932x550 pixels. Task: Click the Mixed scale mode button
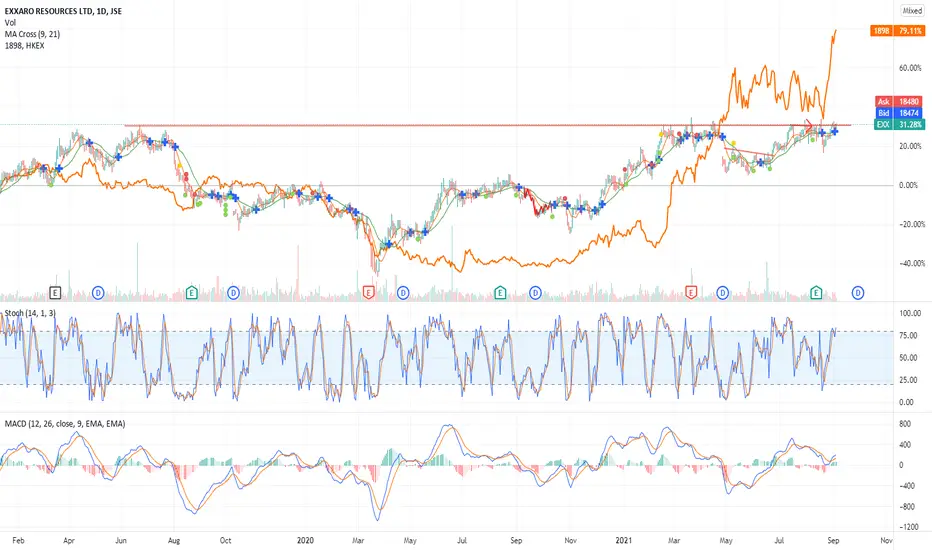(912, 11)
